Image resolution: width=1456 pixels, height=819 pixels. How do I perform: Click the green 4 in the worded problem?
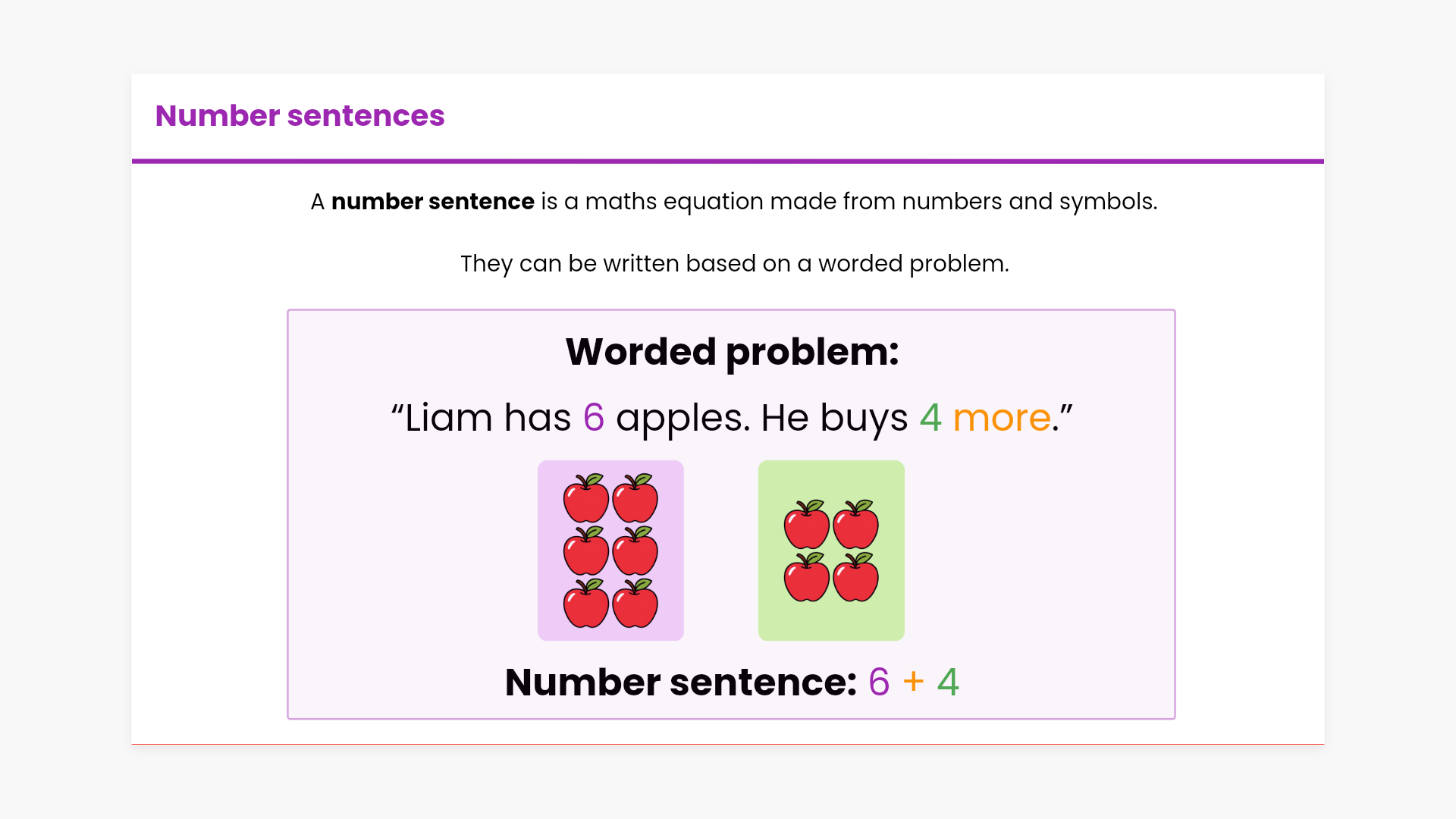pos(930,418)
